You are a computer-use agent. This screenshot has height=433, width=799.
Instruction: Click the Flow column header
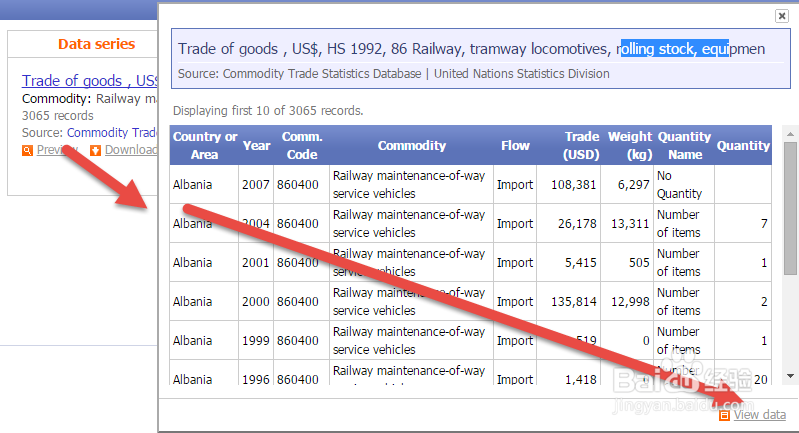point(515,145)
